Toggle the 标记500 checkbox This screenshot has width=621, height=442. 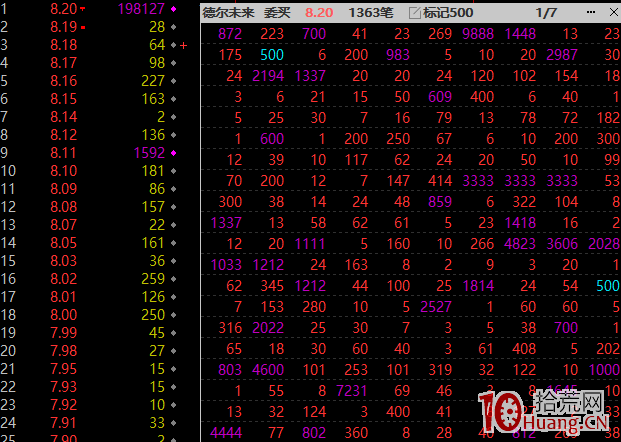point(414,13)
